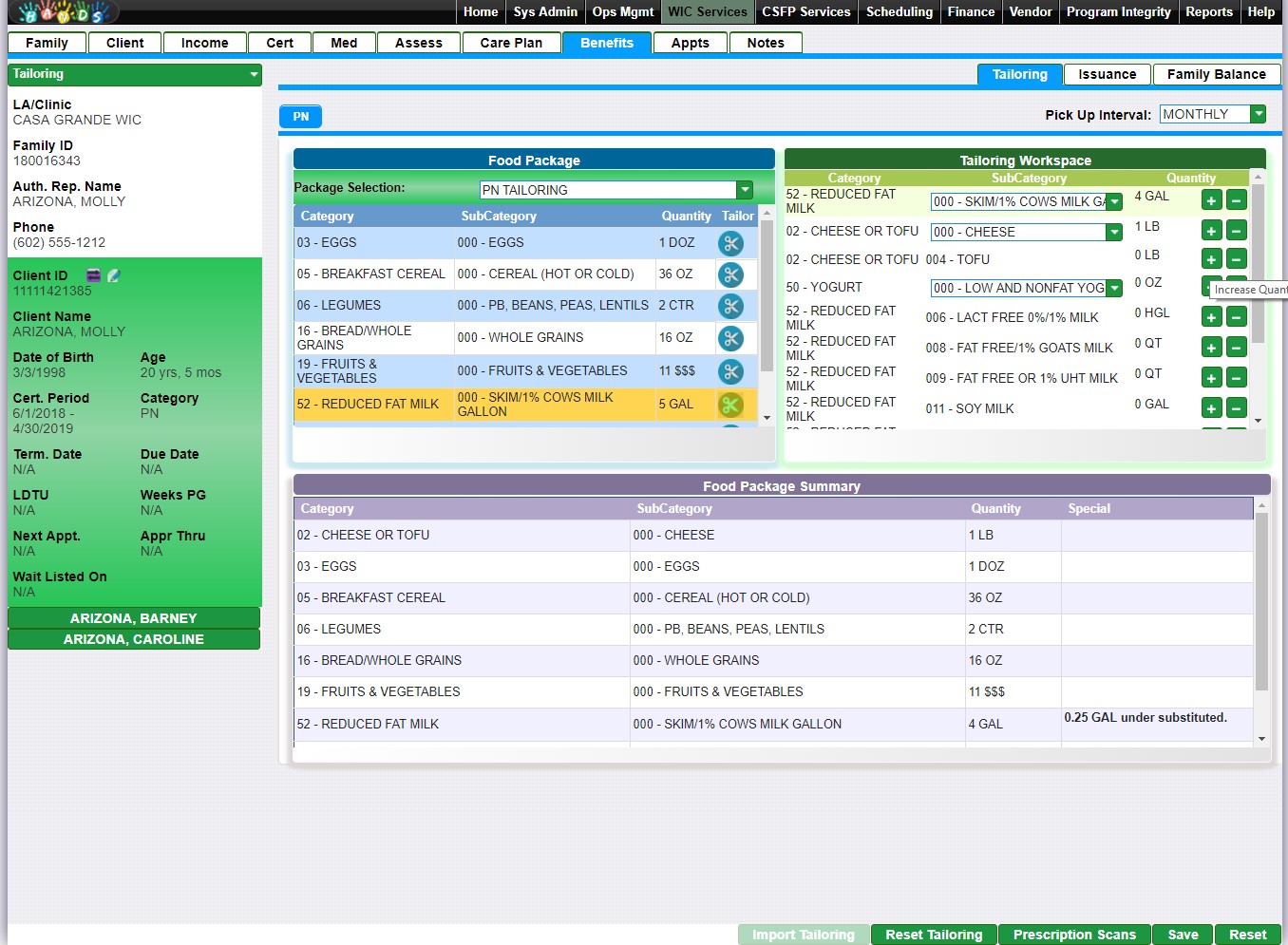Expand the Pick Up Interval dropdown
The image size is (1288, 945).
1258,114
